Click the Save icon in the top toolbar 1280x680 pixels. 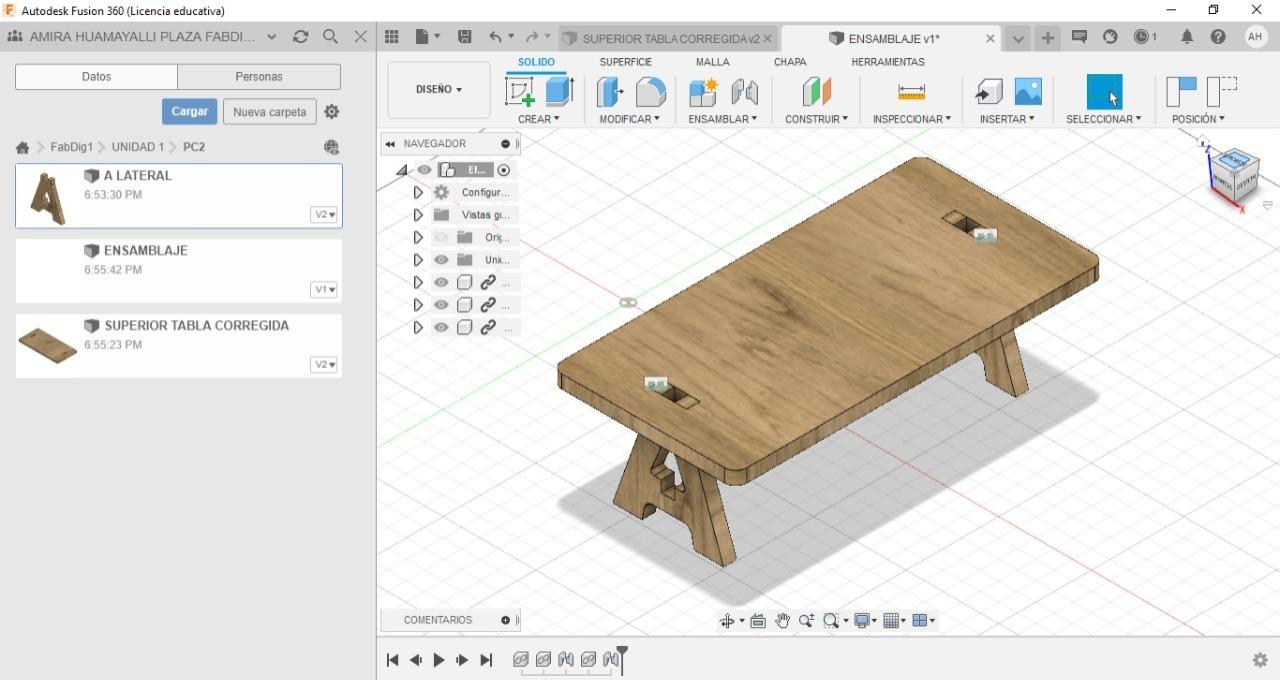tap(464, 37)
